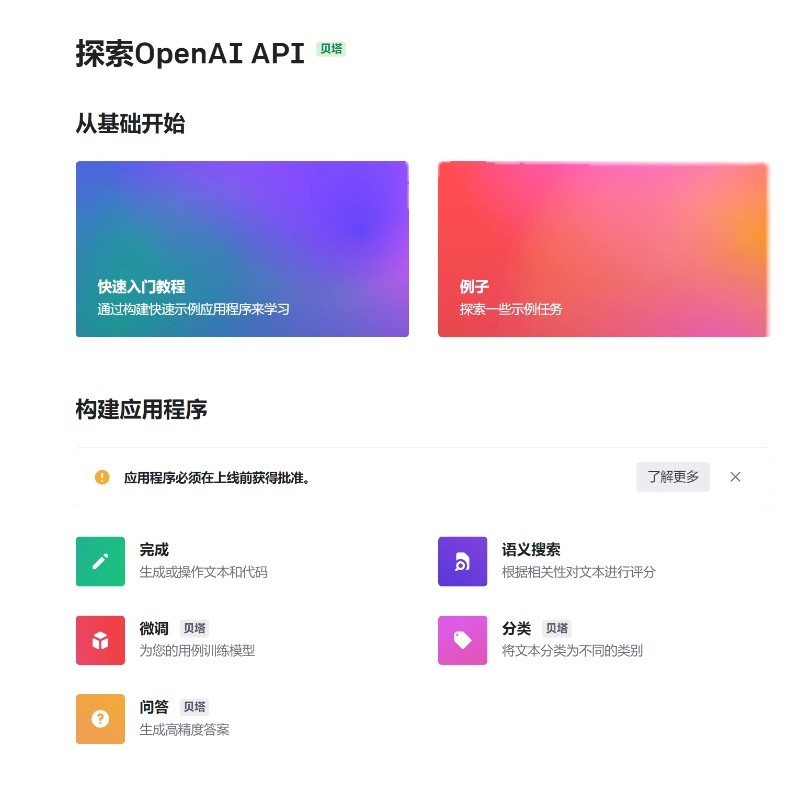Click the 问答 title link

[x=154, y=707]
